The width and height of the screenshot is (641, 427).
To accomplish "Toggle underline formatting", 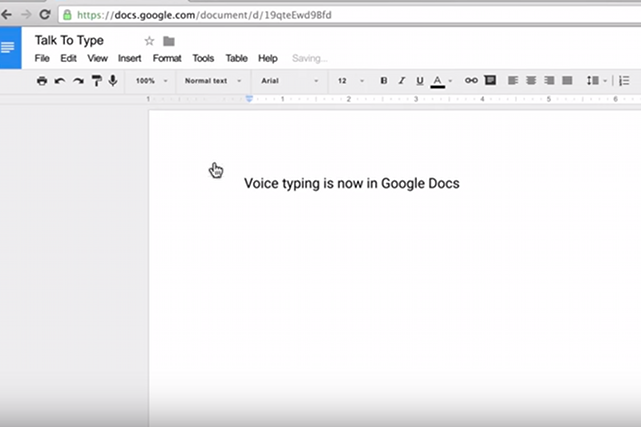I will [419, 81].
